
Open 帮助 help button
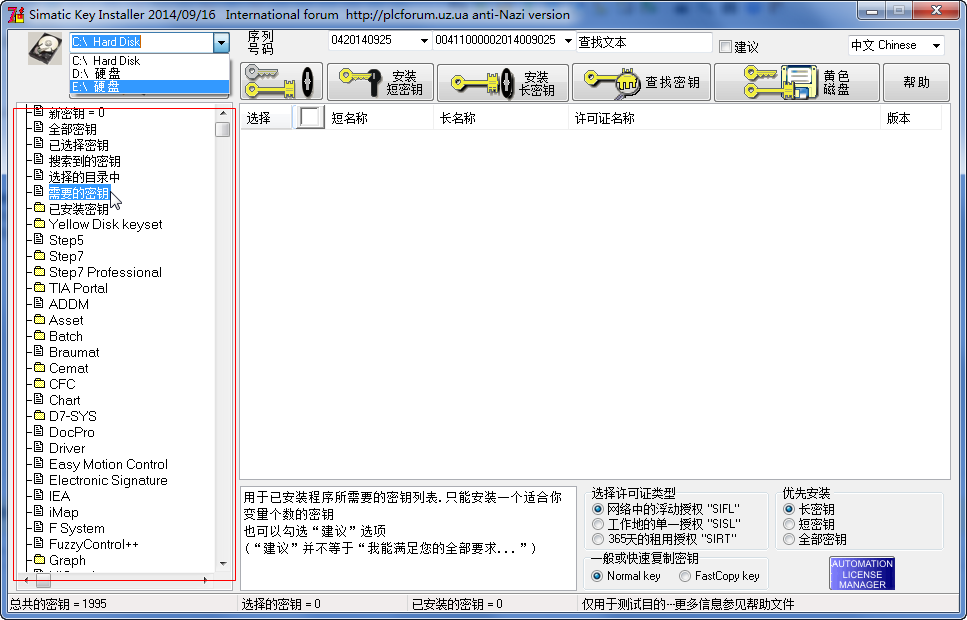(x=916, y=81)
